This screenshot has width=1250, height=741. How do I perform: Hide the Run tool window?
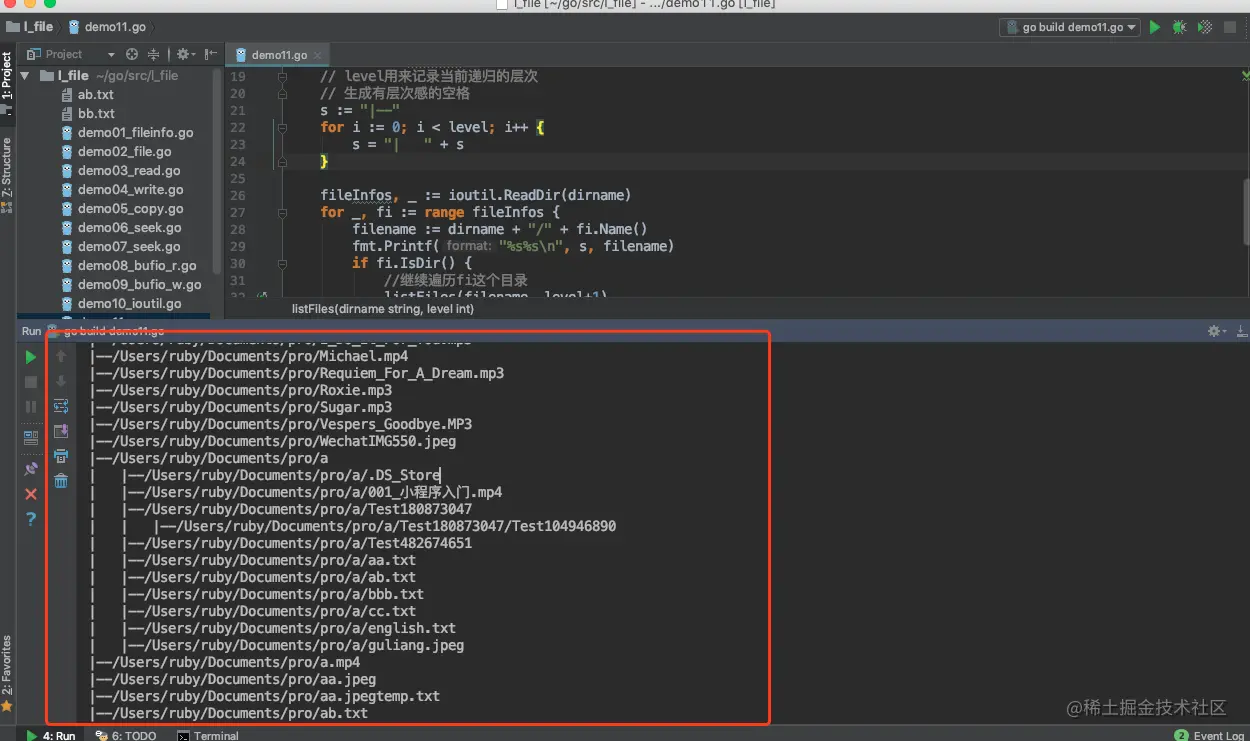pos(1242,331)
